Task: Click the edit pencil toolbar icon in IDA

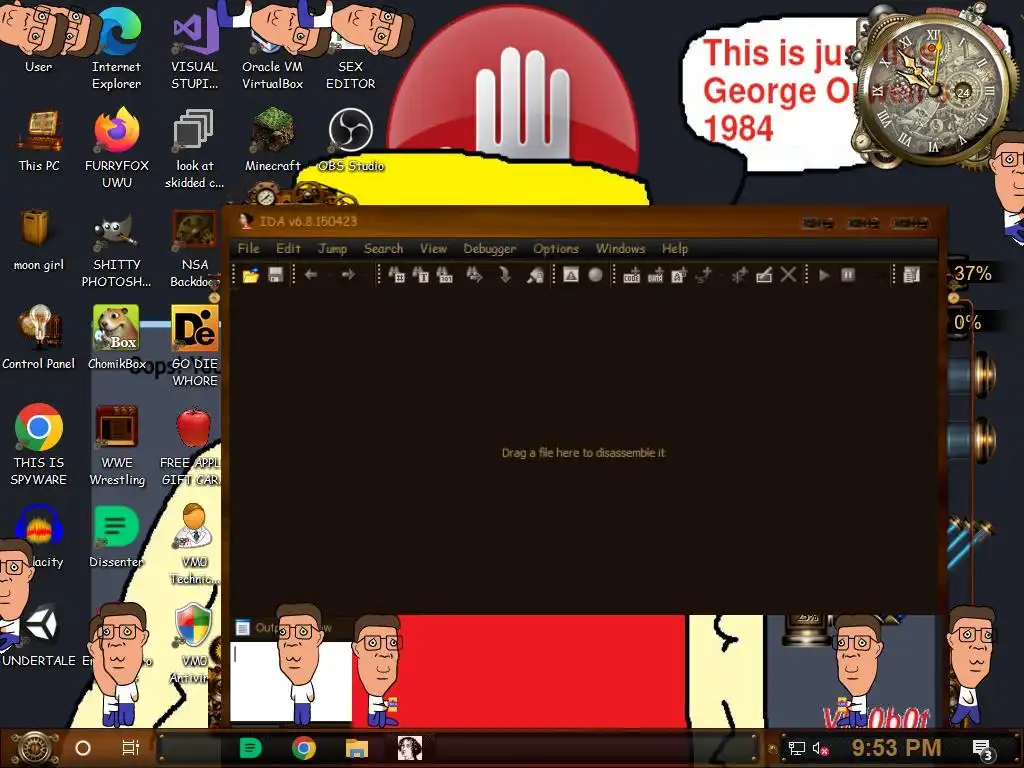Action: click(x=764, y=275)
